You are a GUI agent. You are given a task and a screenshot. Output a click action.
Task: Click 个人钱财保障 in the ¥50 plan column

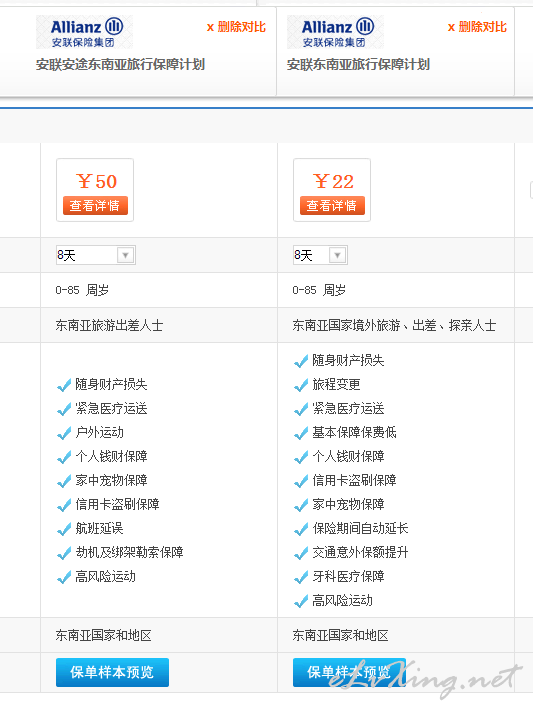[x=111, y=456]
